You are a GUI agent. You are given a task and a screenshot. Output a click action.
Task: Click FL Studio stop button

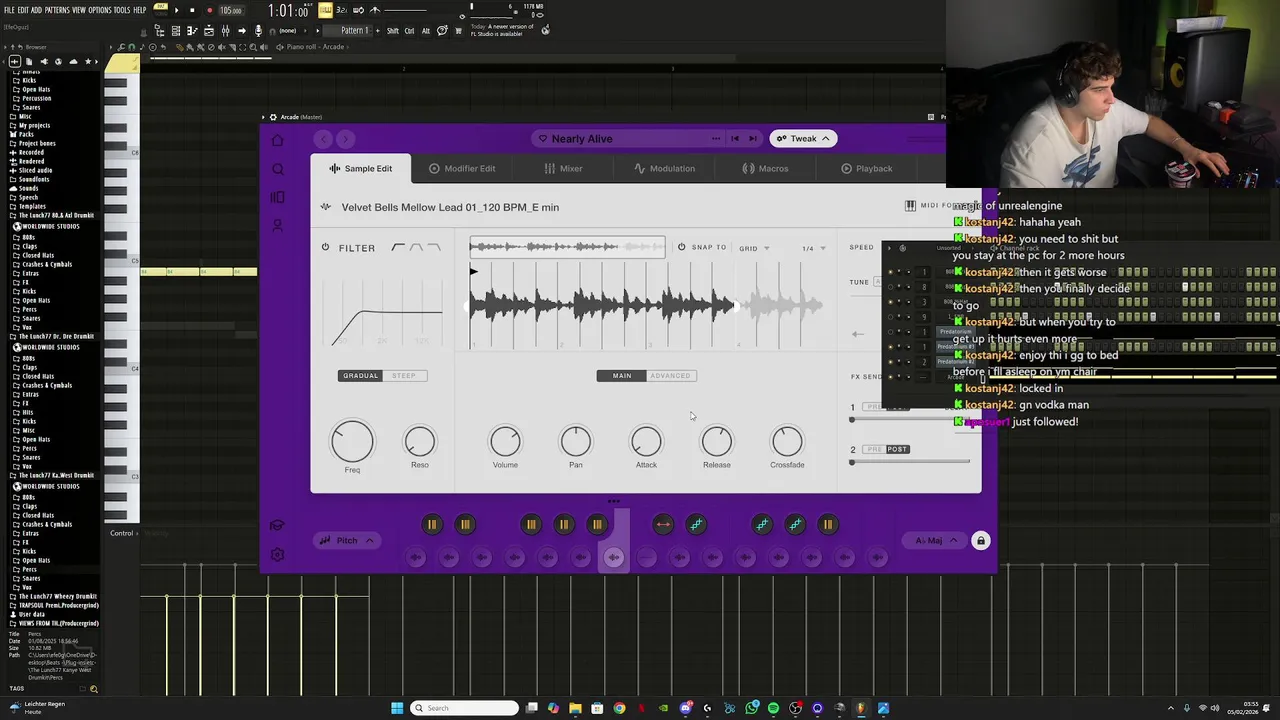pos(192,10)
